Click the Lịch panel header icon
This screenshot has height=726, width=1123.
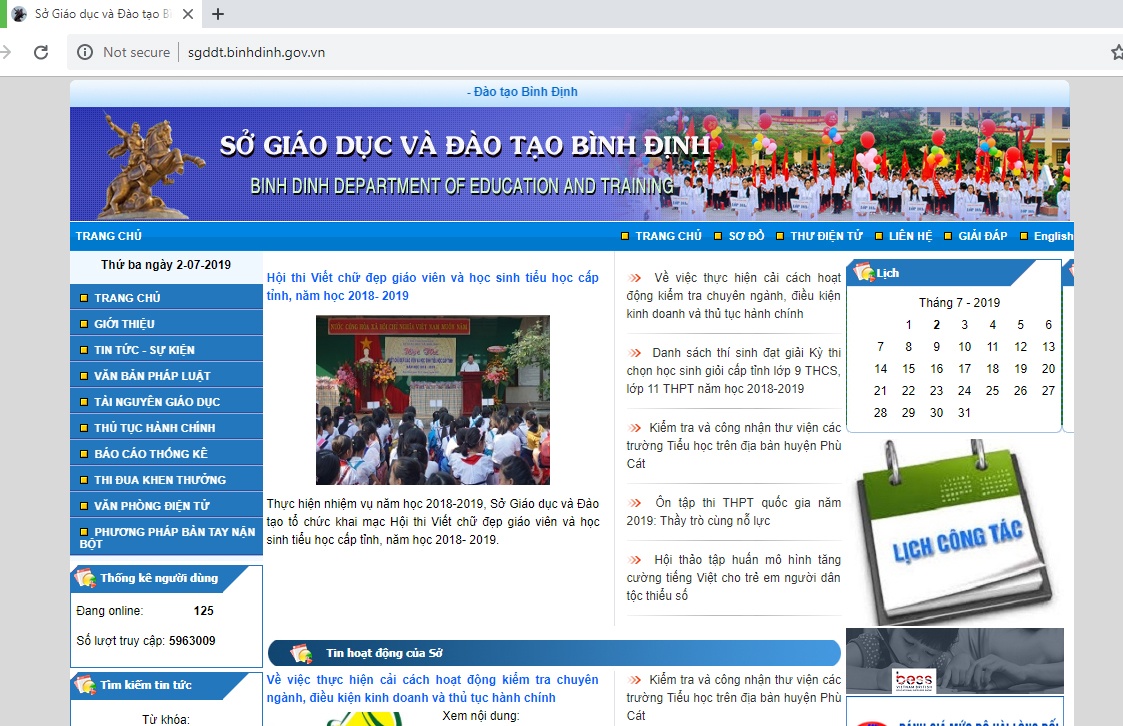862,270
